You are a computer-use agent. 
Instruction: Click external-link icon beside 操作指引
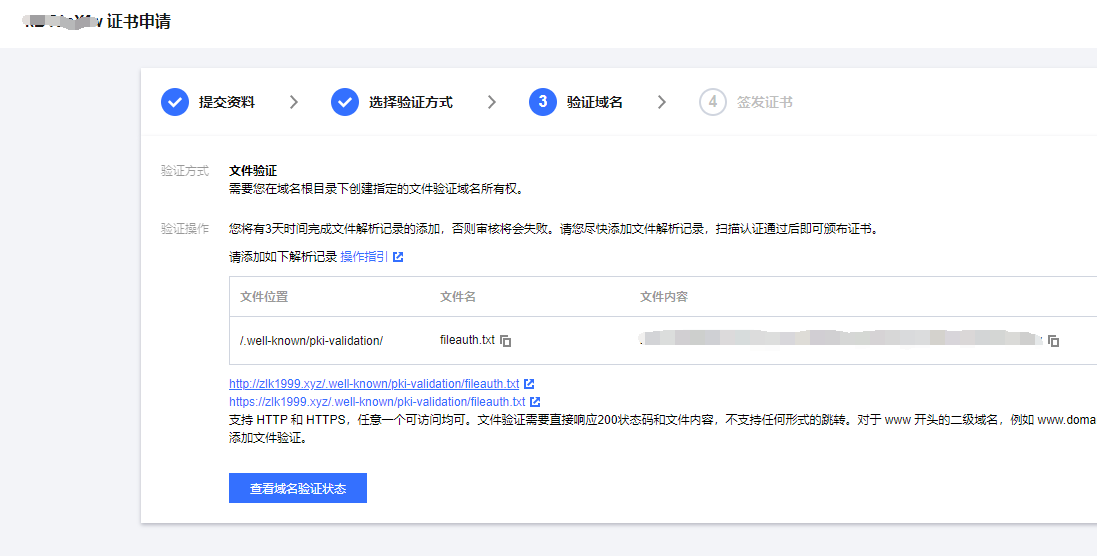(x=398, y=257)
